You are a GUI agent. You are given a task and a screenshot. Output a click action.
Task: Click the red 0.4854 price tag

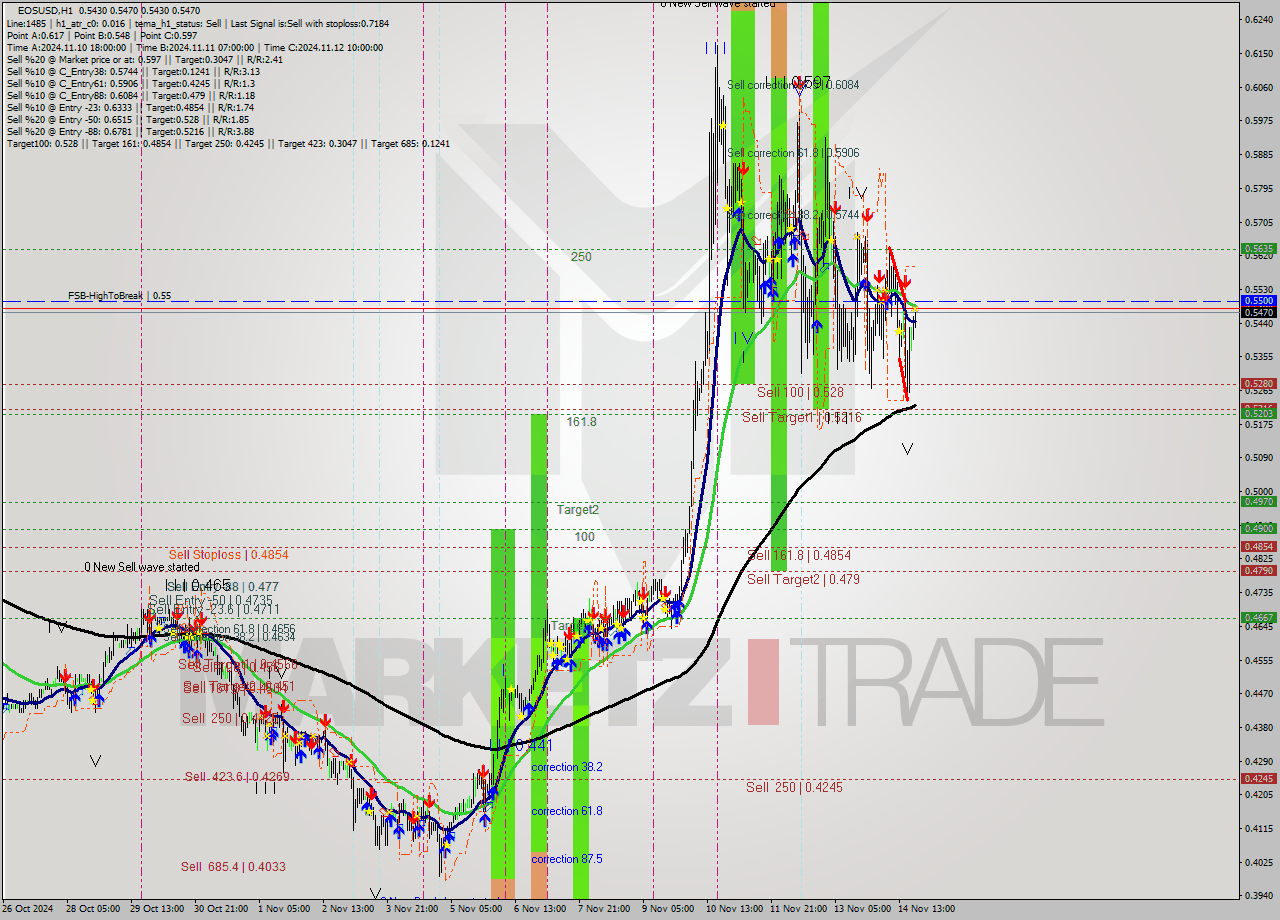(x=1258, y=546)
